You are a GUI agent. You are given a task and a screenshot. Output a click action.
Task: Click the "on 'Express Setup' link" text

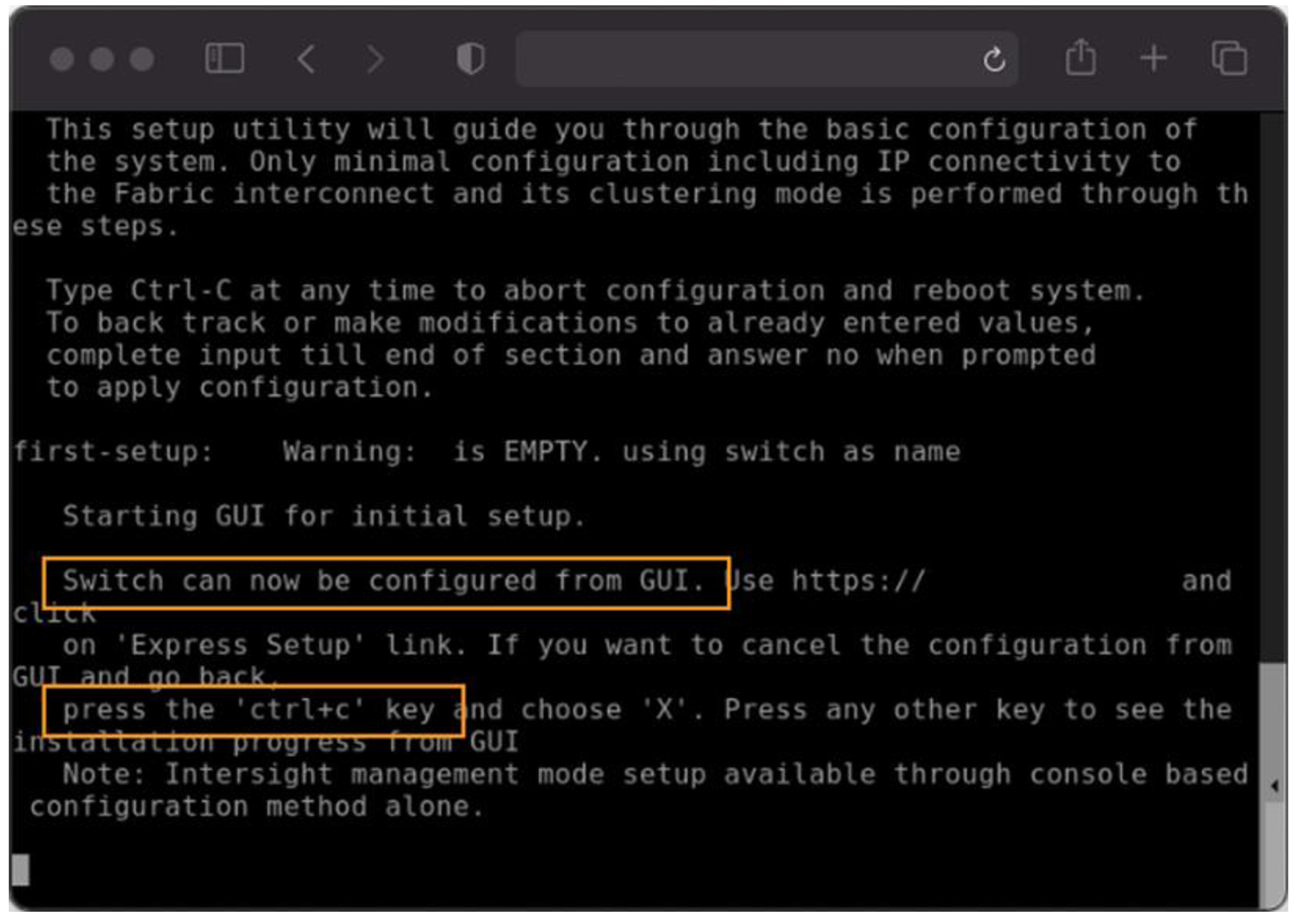coord(264,645)
